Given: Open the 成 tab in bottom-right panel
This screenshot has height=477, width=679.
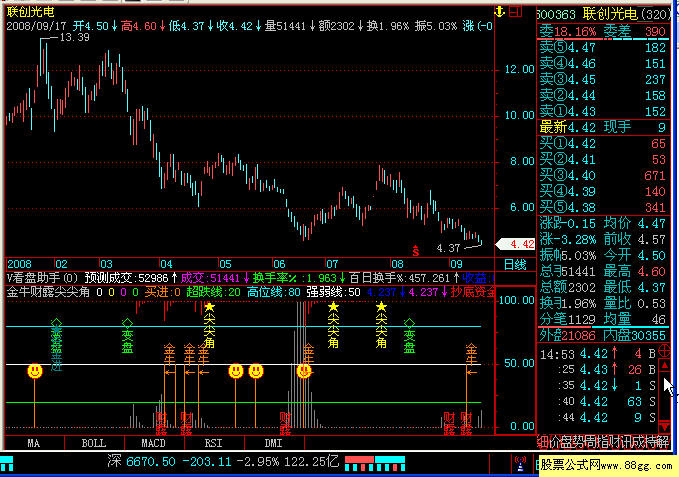Looking at the screenshot, I should pyautogui.click(x=639, y=442).
